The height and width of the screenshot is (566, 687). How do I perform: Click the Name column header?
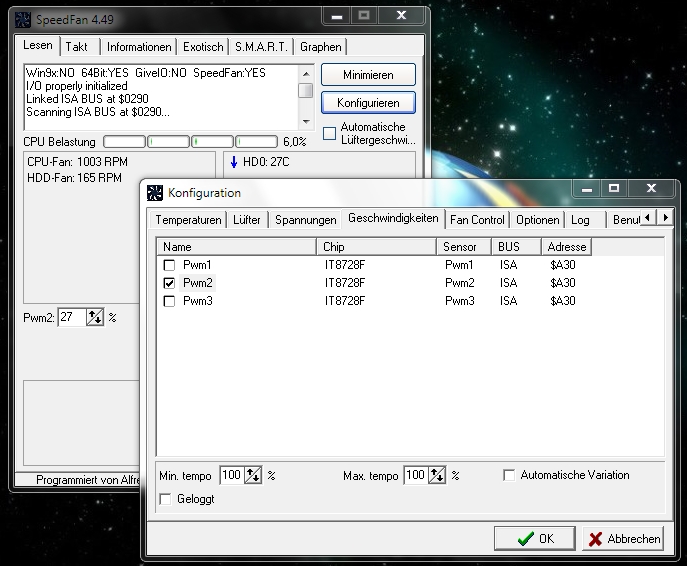coord(237,247)
